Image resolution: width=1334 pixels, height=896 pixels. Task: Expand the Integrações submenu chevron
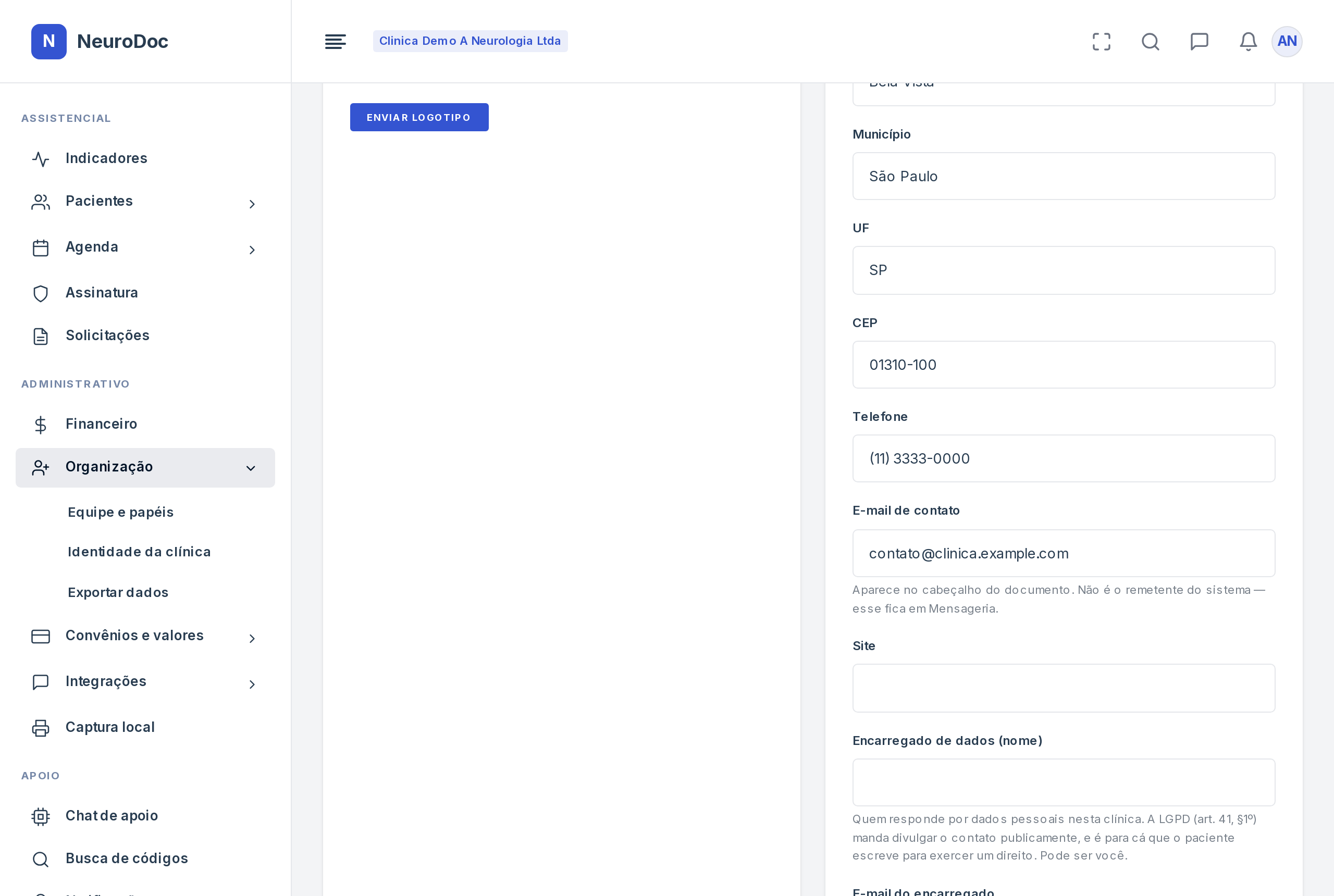click(252, 684)
